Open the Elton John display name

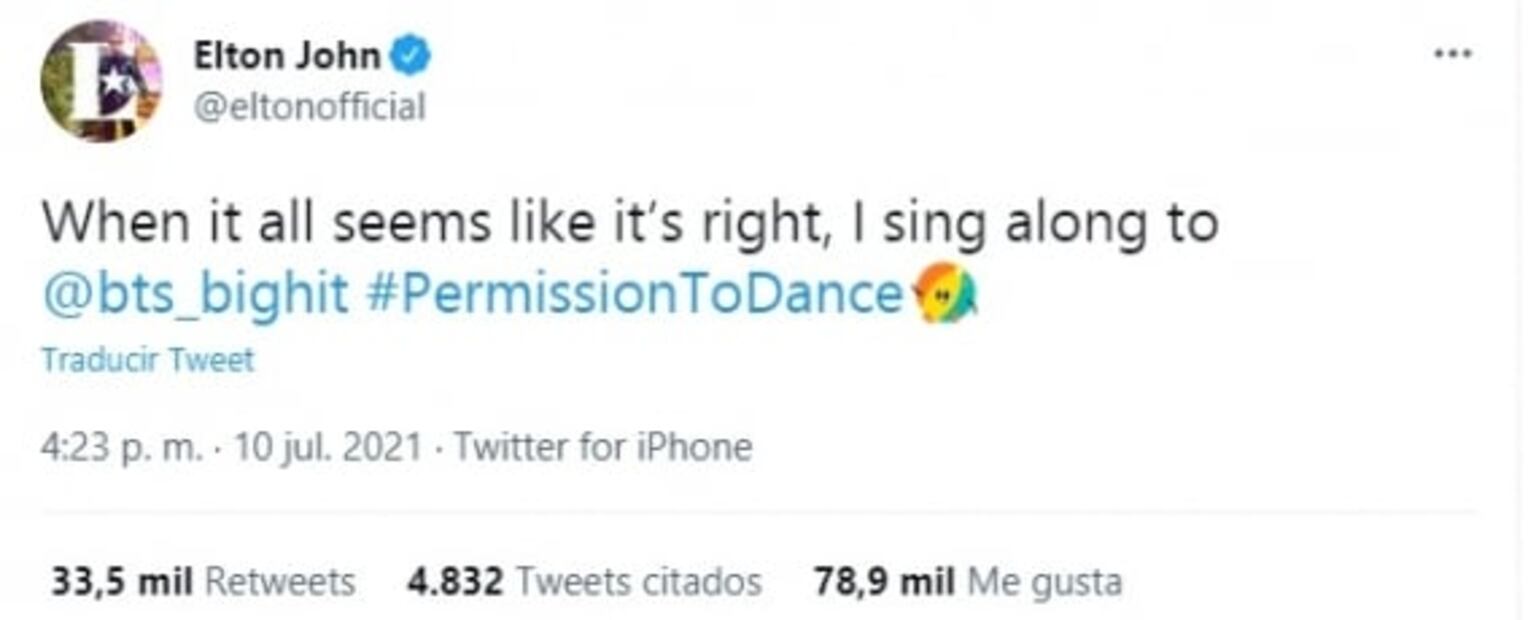[287, 57]
